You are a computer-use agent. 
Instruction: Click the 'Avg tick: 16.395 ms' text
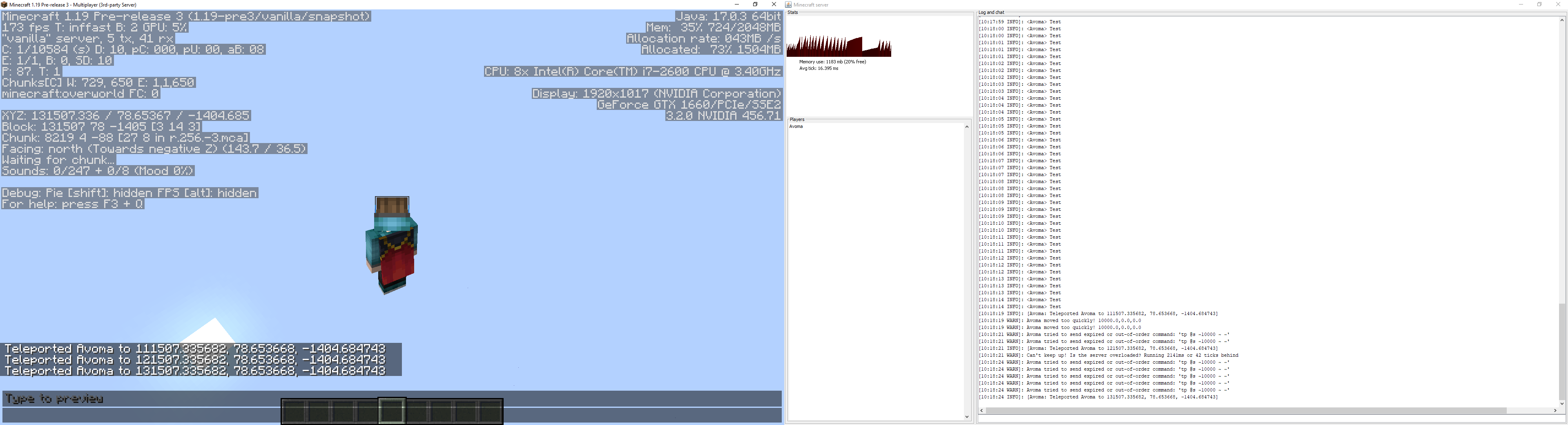tap(819, 68)
